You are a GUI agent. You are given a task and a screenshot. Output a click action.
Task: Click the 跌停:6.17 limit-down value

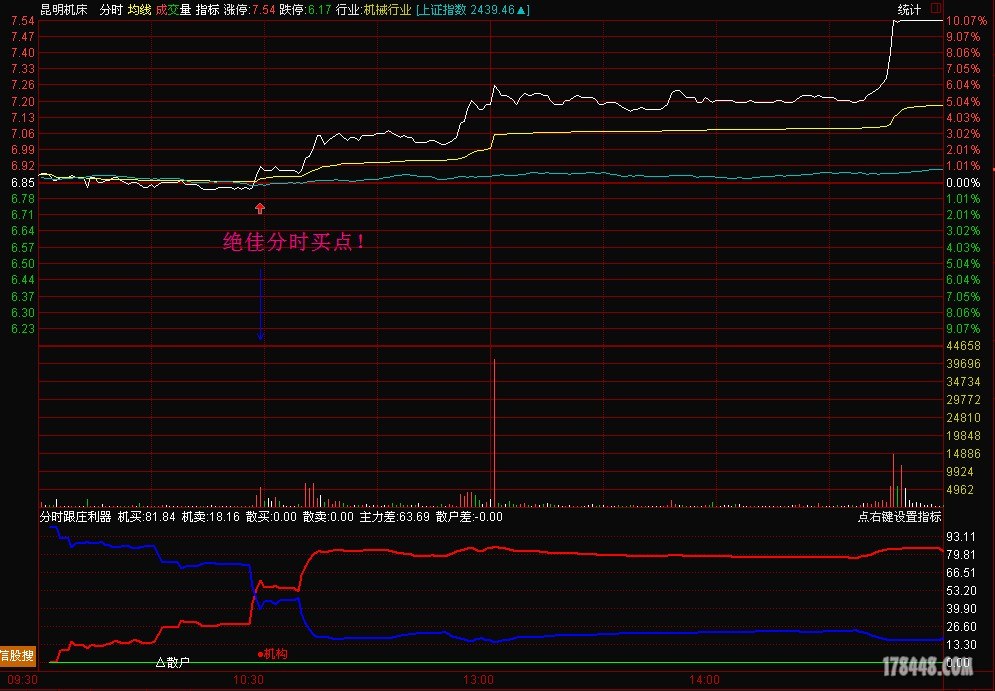click(x=305, y=10)
